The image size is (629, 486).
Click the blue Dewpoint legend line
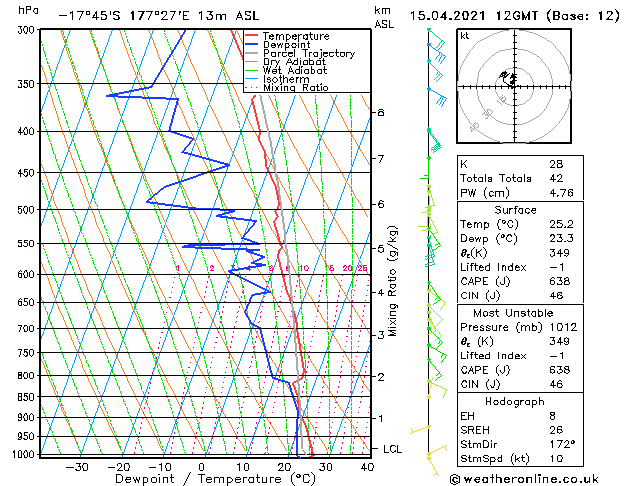[251, 45]
